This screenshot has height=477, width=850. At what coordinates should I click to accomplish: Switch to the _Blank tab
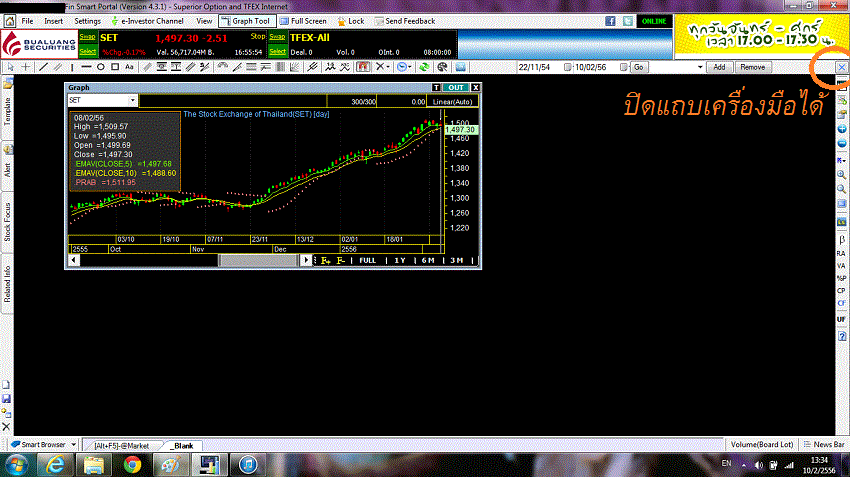(184, 446)
